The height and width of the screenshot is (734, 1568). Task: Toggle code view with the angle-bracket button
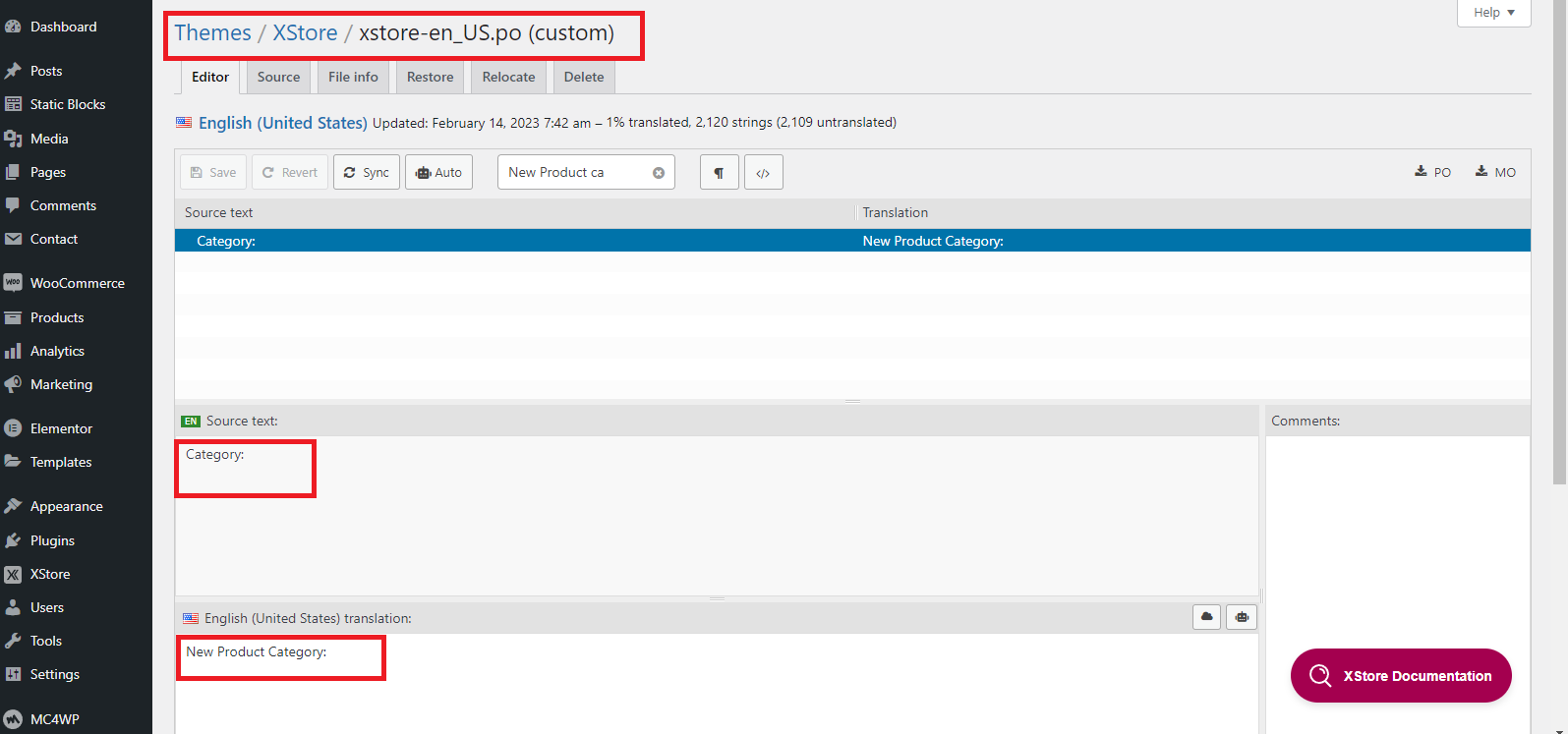(763, 172)
